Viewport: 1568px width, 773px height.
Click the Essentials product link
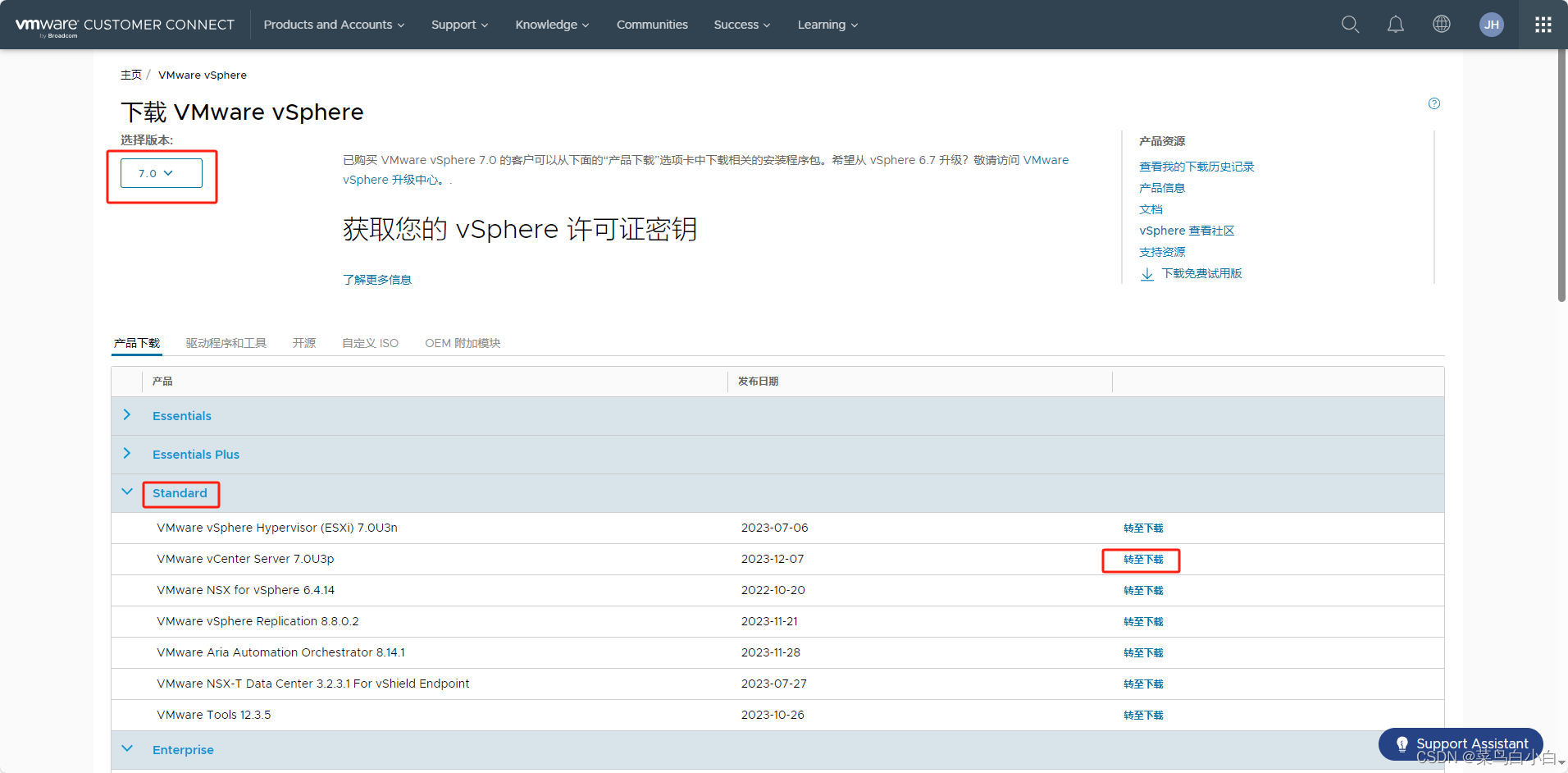pyautogui.click(x=182, y=416)
